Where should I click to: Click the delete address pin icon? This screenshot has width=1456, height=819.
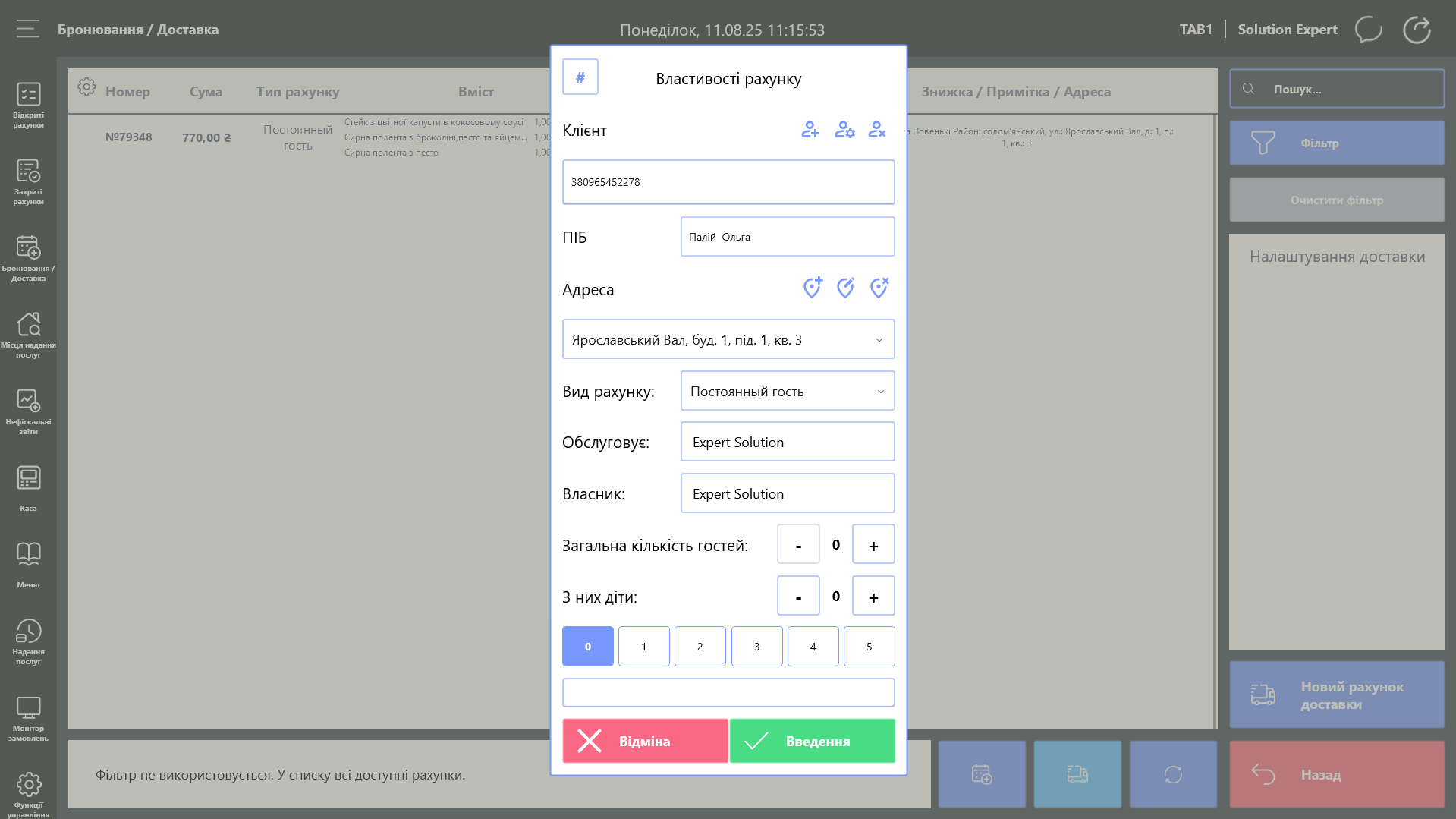[879, 288]
